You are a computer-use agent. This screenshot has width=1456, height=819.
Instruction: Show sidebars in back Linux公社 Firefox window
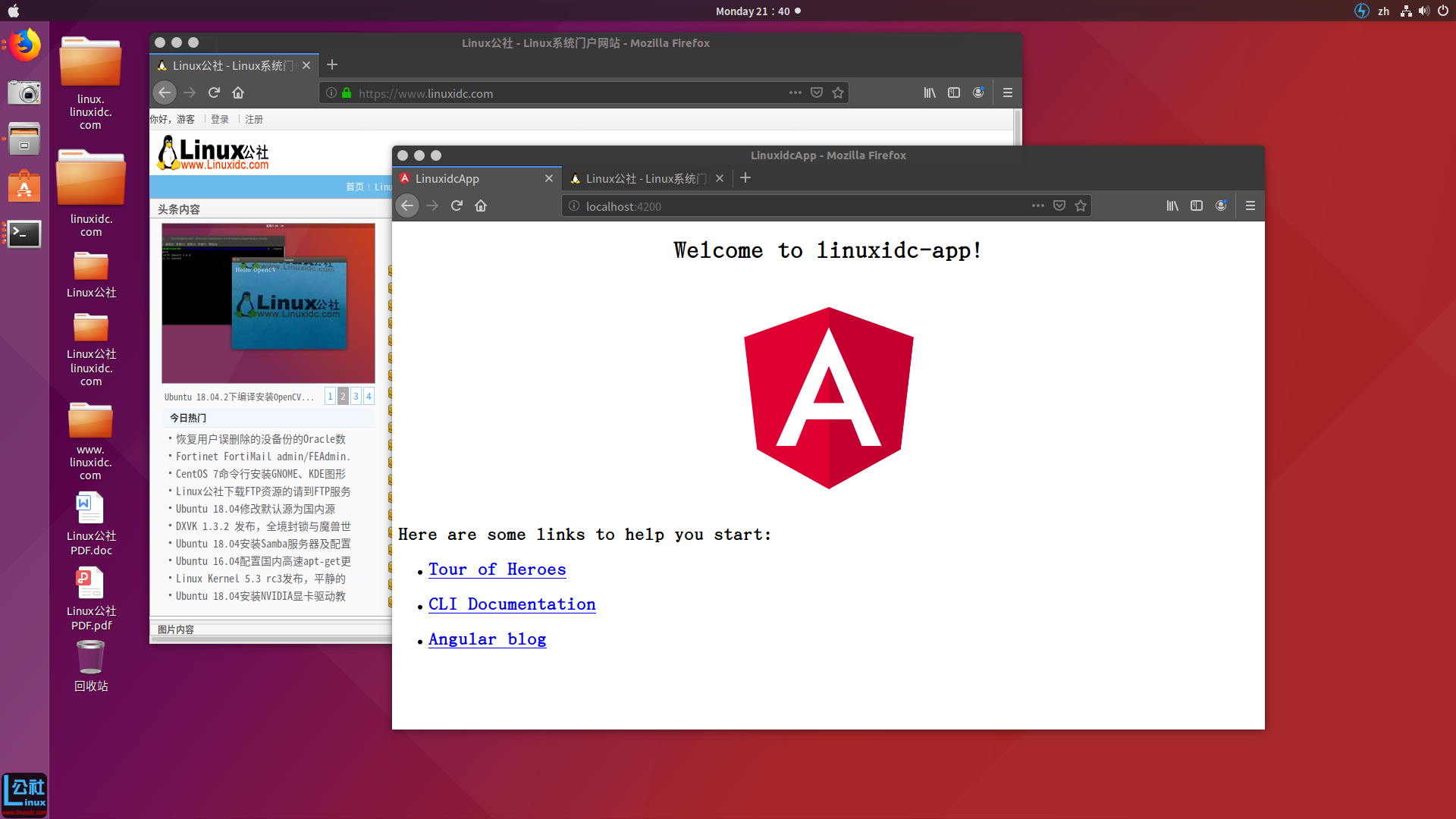tap(954, 93)
